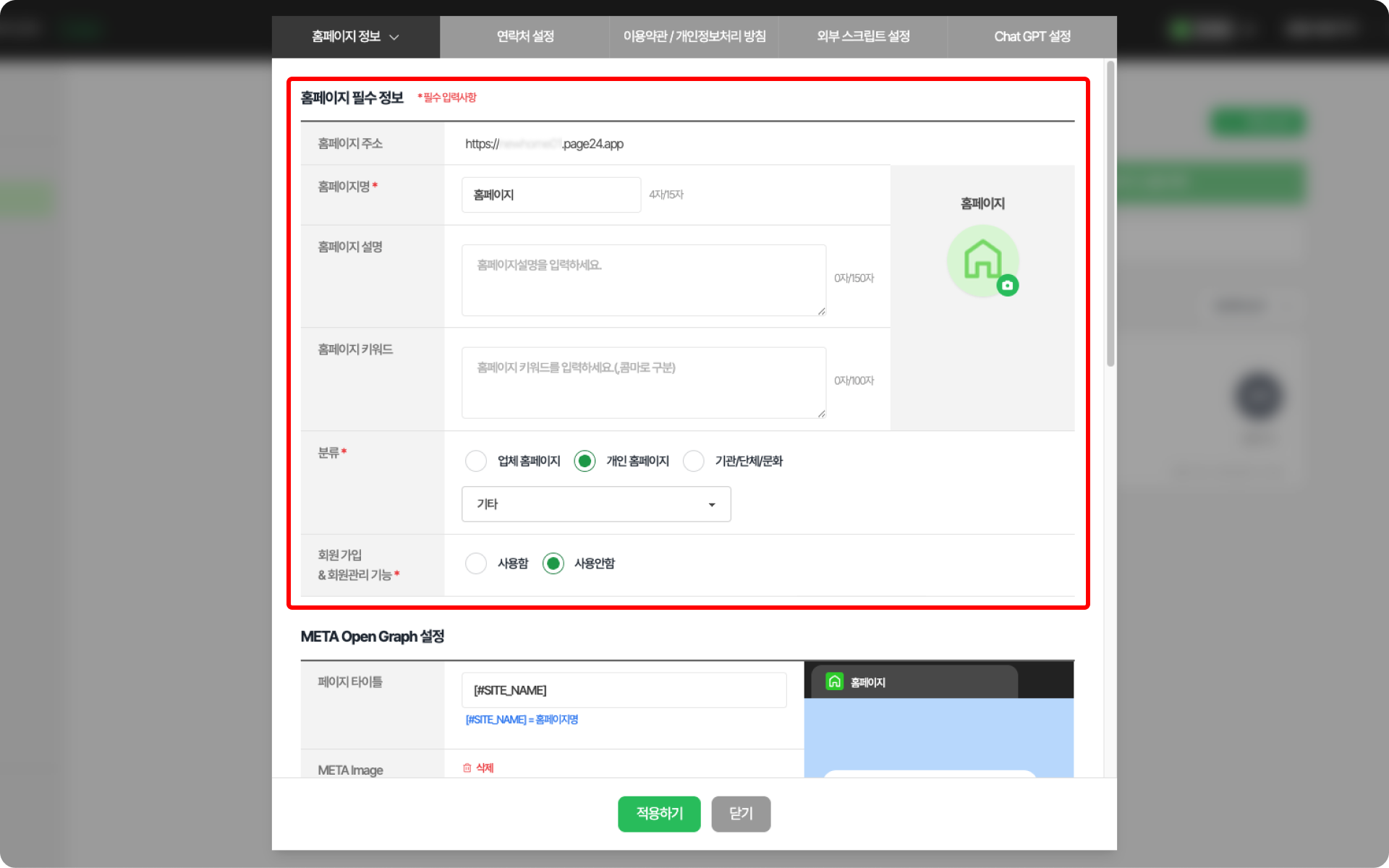
Task: Click resize handle of 홈페이지 설명 textarea
Action: 821,311
